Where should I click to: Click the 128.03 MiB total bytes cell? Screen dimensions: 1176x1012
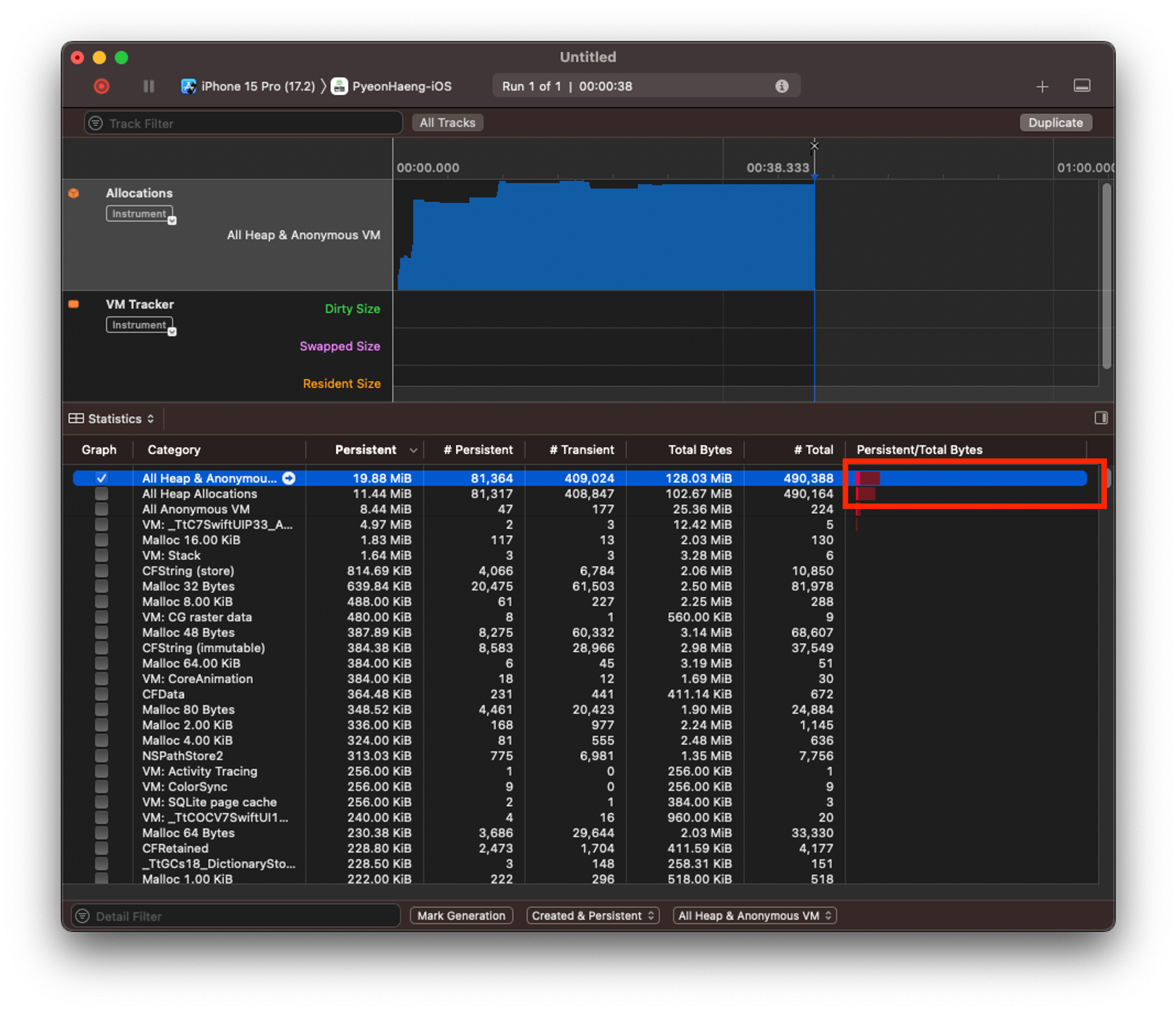[699, 478]
